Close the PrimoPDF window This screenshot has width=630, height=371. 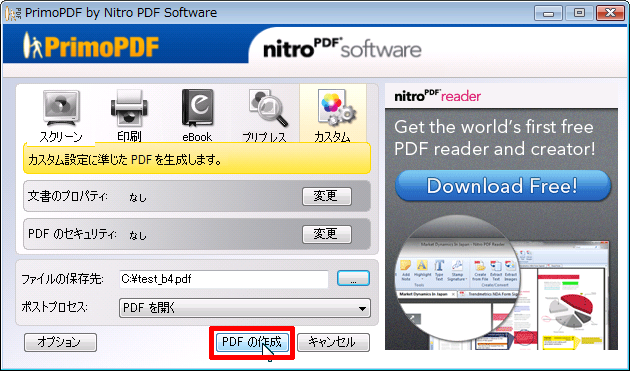tap(610, 13)
